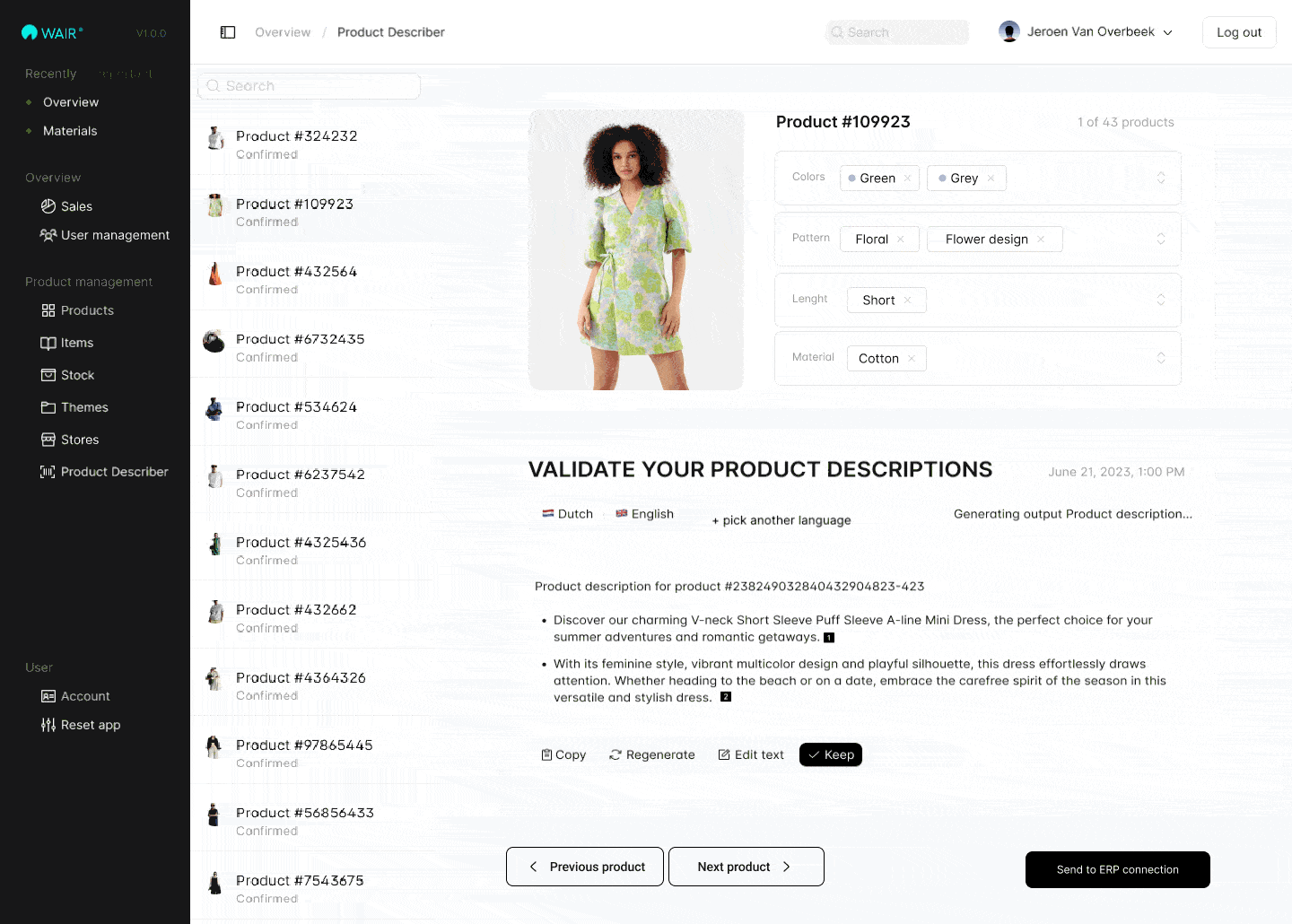
Task: Click the Send to ERP connection button
Action: click(1117, 869)
